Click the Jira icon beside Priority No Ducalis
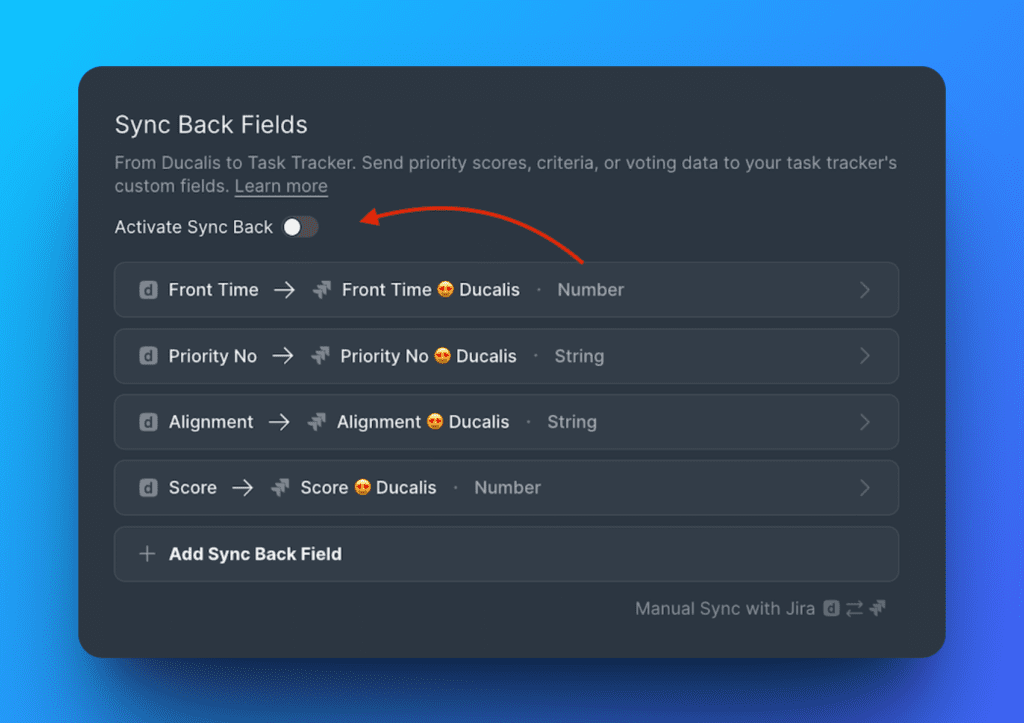Screen dimensions: 1024x723 pyautogui.click(x=320, y=356)
